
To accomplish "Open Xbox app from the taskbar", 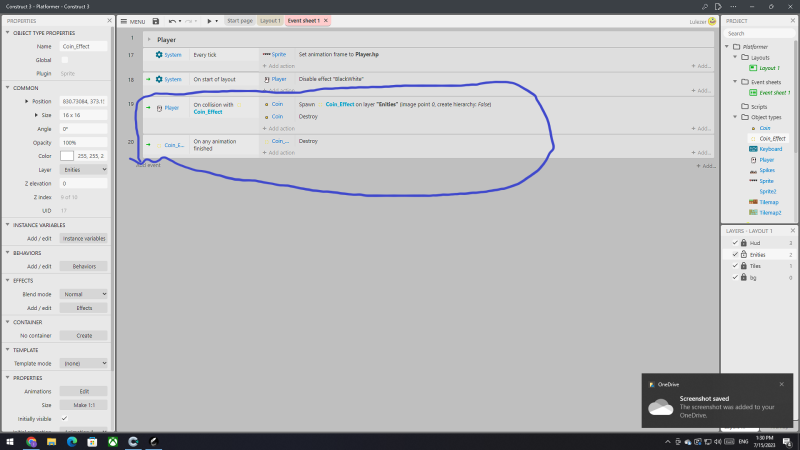I will click(x=111, y=441).
